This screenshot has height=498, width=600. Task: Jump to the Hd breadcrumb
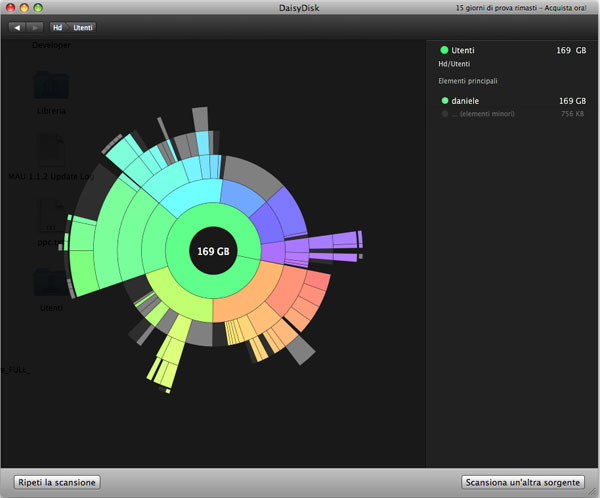(57, 28)
